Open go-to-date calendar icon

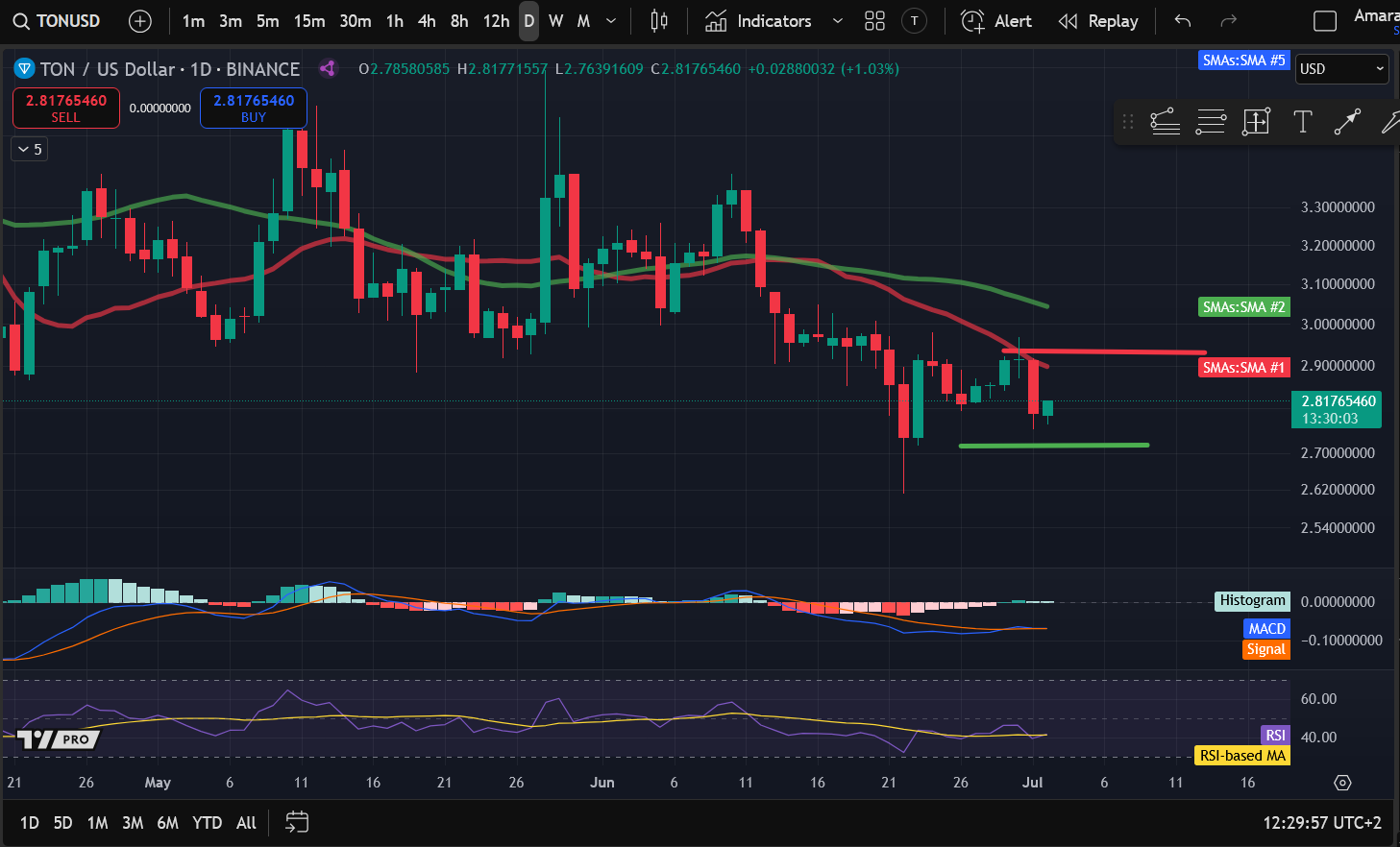297,823
